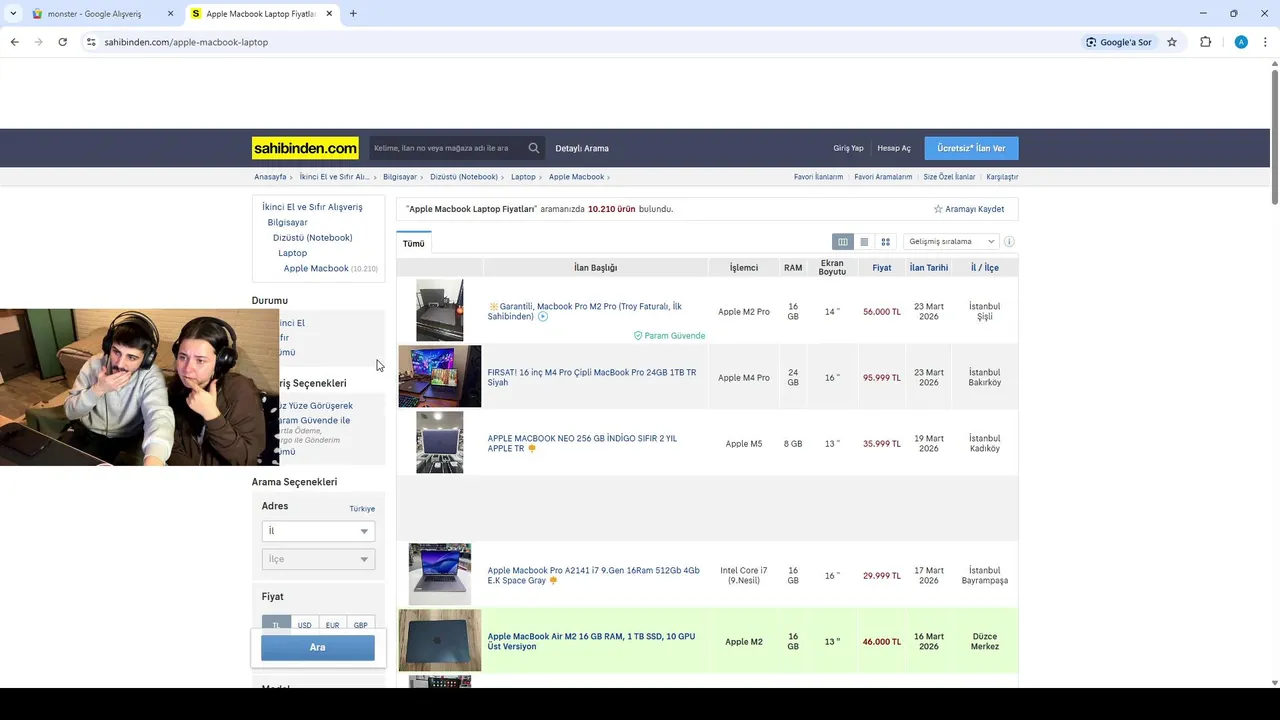Open Karşılaştır link
This screenshot has width=1280, height=720.
[x=1002, y=177]
